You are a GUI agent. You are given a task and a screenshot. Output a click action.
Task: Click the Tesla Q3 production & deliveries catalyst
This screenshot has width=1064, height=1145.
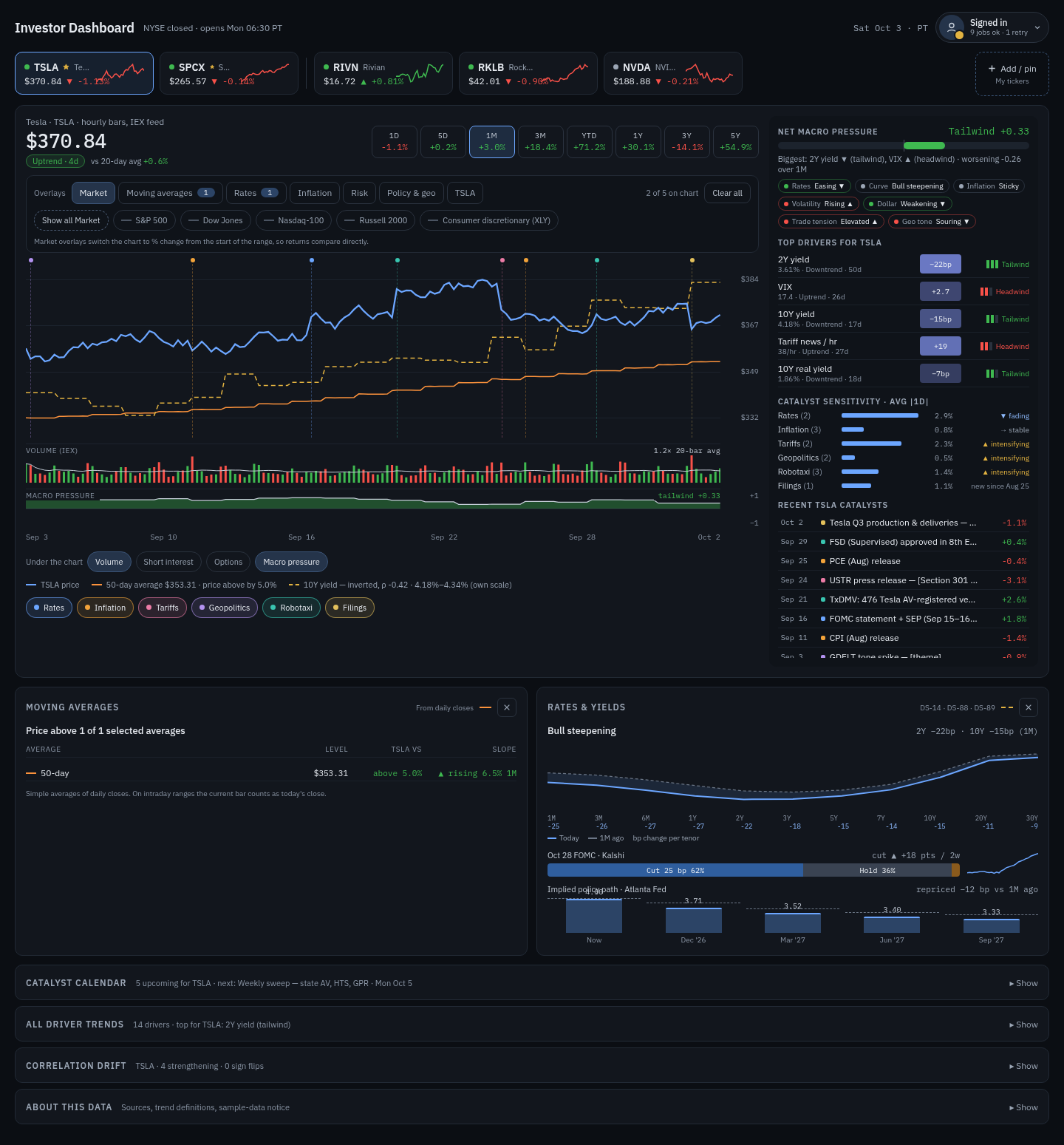coord(904,523)
